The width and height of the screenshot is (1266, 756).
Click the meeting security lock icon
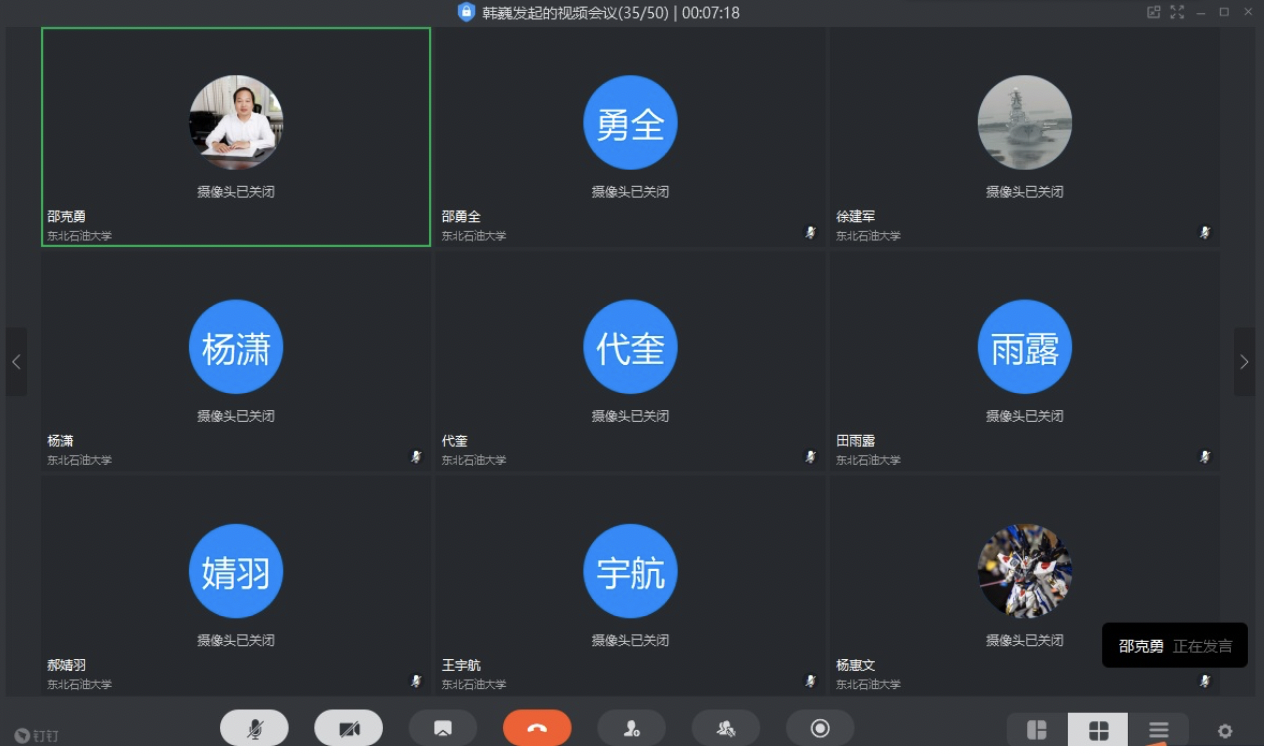466,12
